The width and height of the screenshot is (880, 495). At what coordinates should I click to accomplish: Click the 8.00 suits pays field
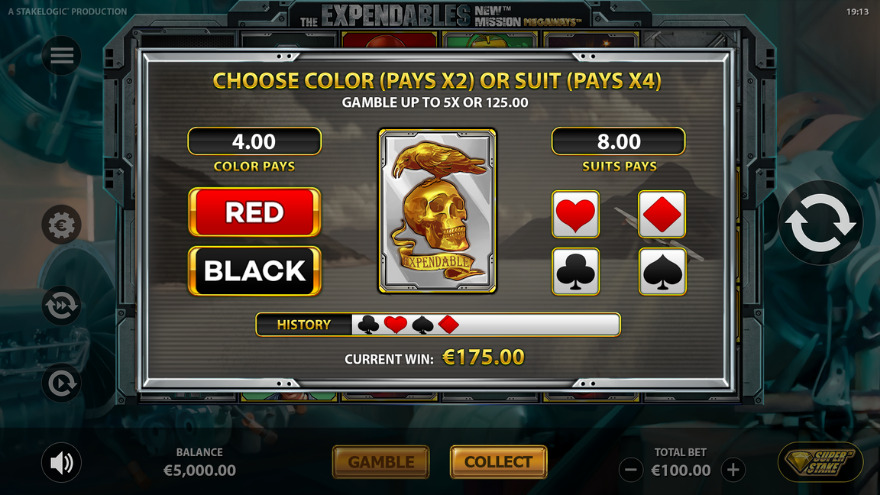pos(618,141)
